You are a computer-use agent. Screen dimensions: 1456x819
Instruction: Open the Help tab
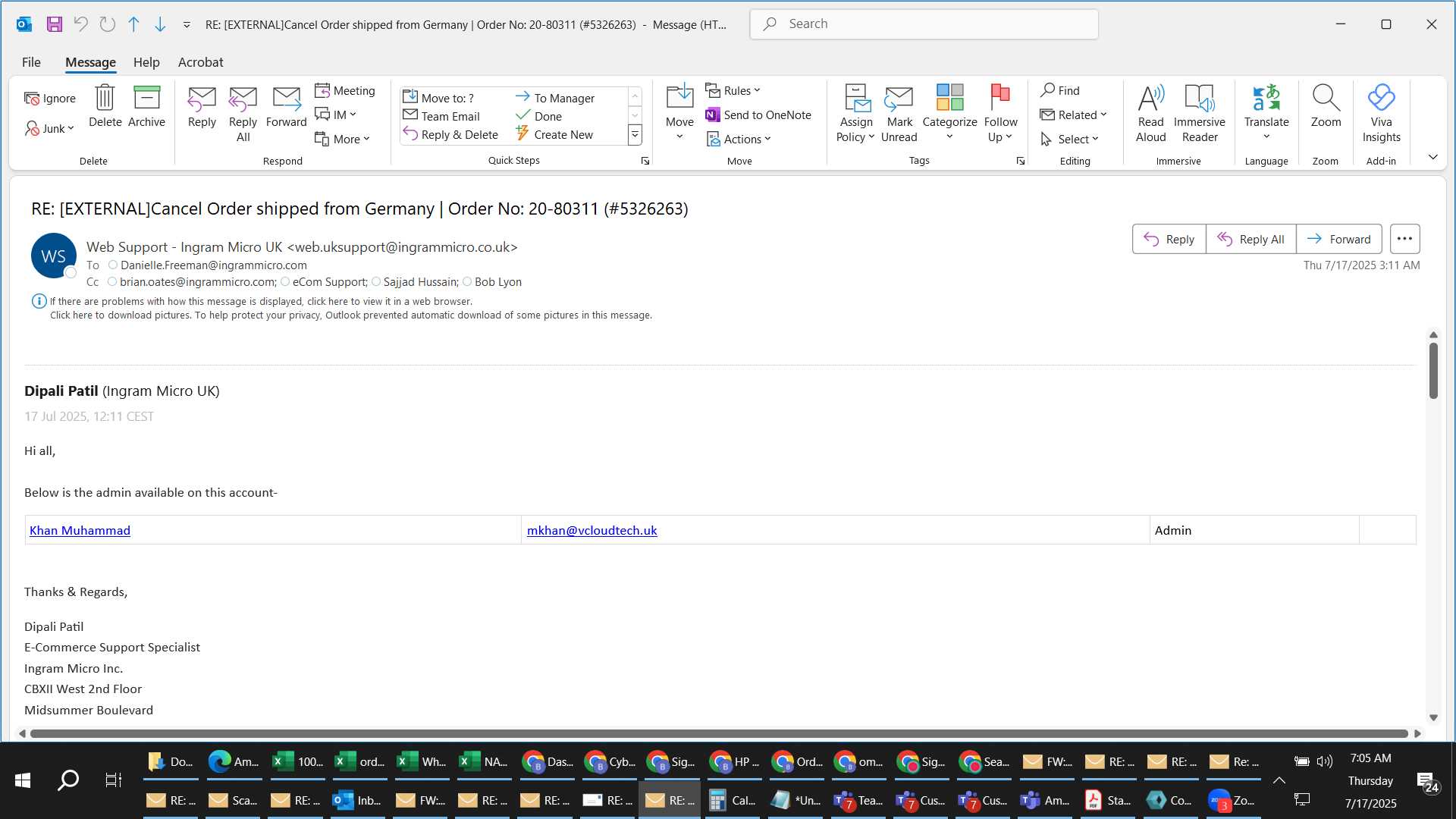pos(146,62)
